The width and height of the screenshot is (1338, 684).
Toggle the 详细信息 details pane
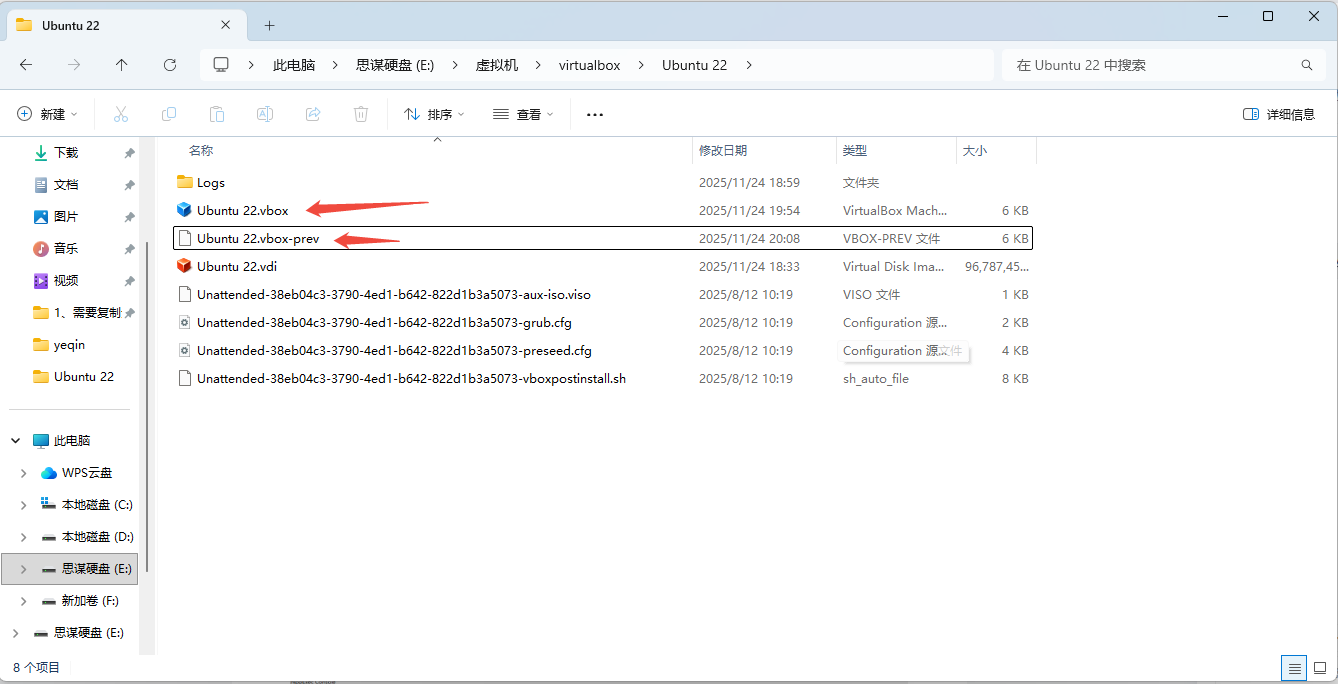click(1279, 114)
